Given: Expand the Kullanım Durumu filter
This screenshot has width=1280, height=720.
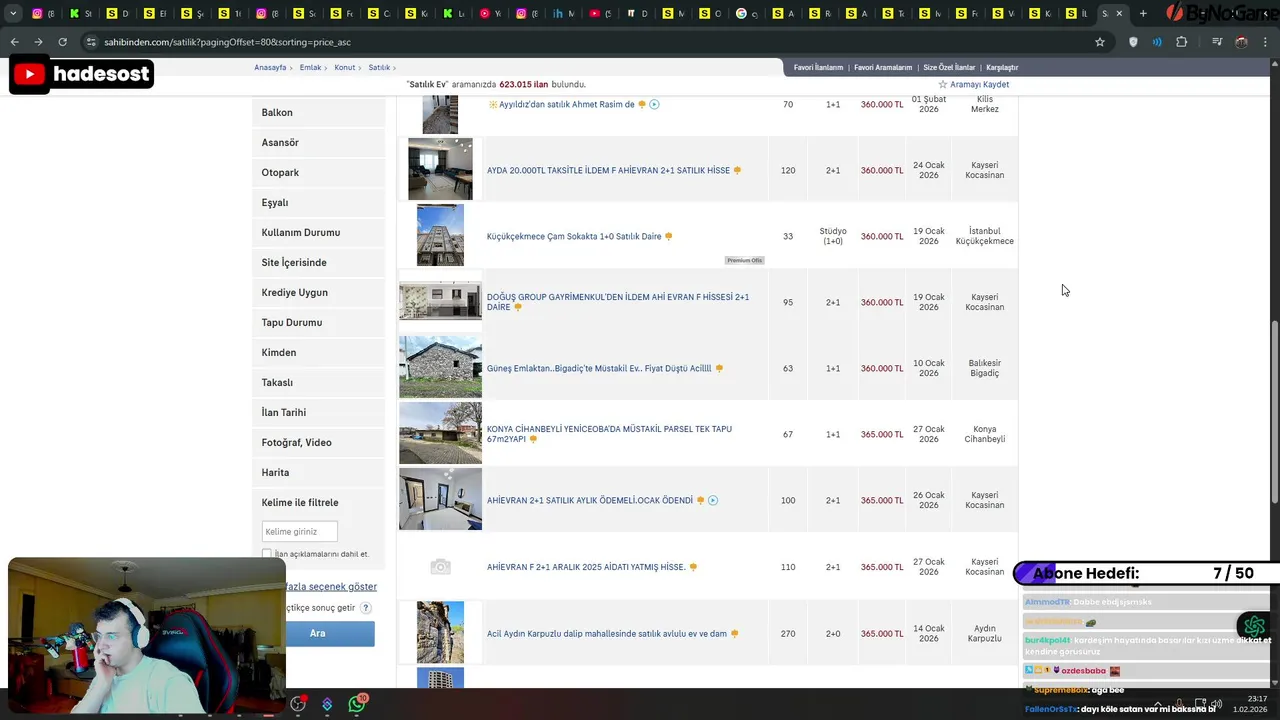Looking at the screenshot, I should [x=318, y=233].
